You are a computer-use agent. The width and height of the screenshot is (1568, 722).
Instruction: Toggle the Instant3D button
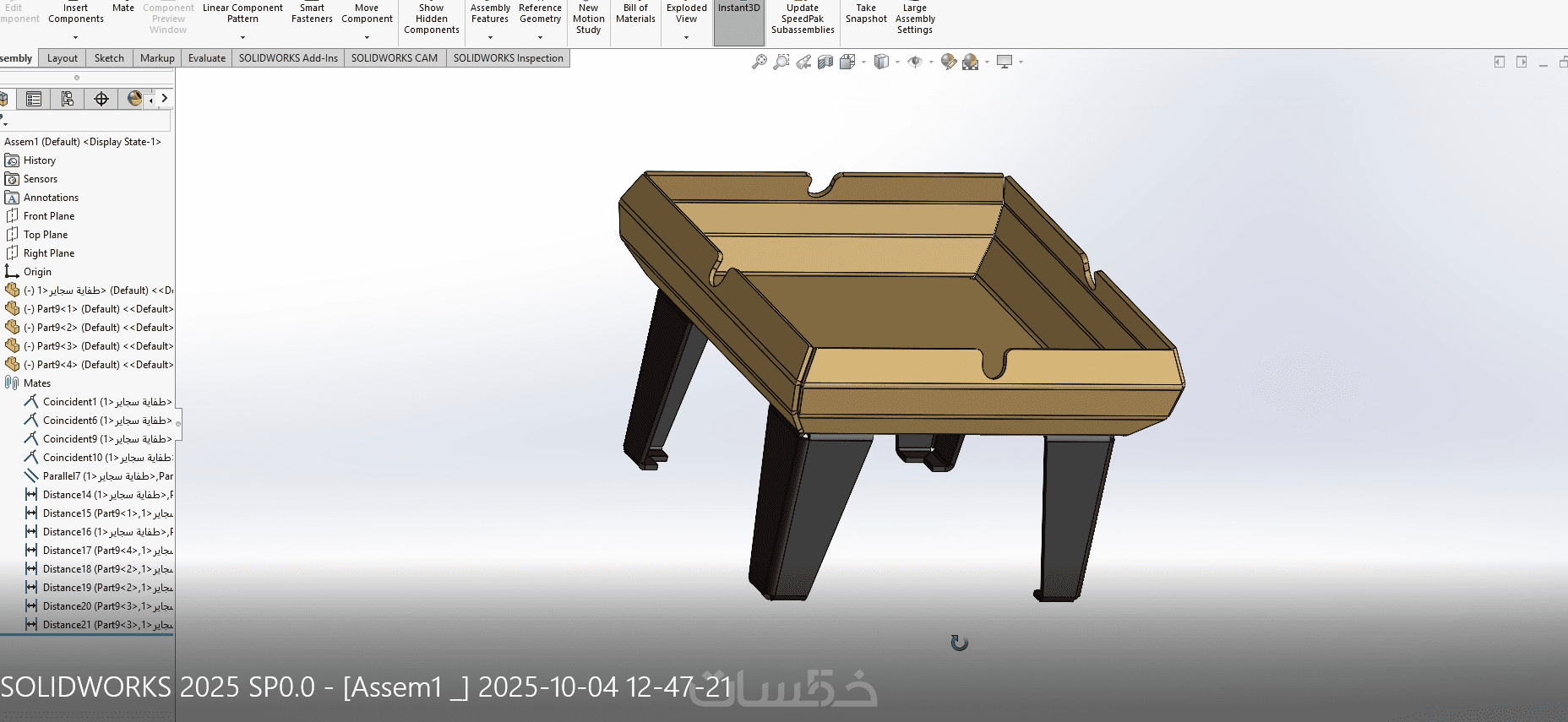click(x=739, y=22)
